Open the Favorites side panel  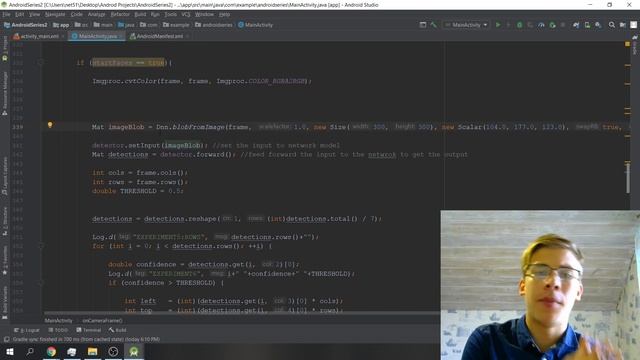[5, 261]
